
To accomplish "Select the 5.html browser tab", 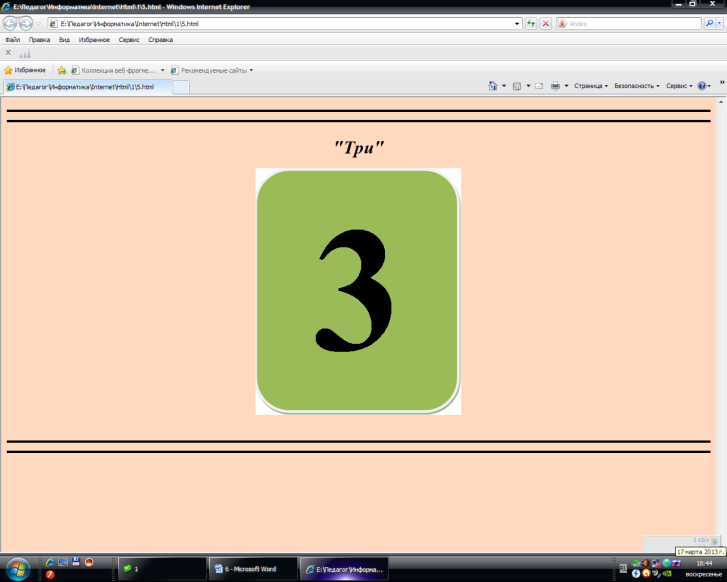I will 88,87.
